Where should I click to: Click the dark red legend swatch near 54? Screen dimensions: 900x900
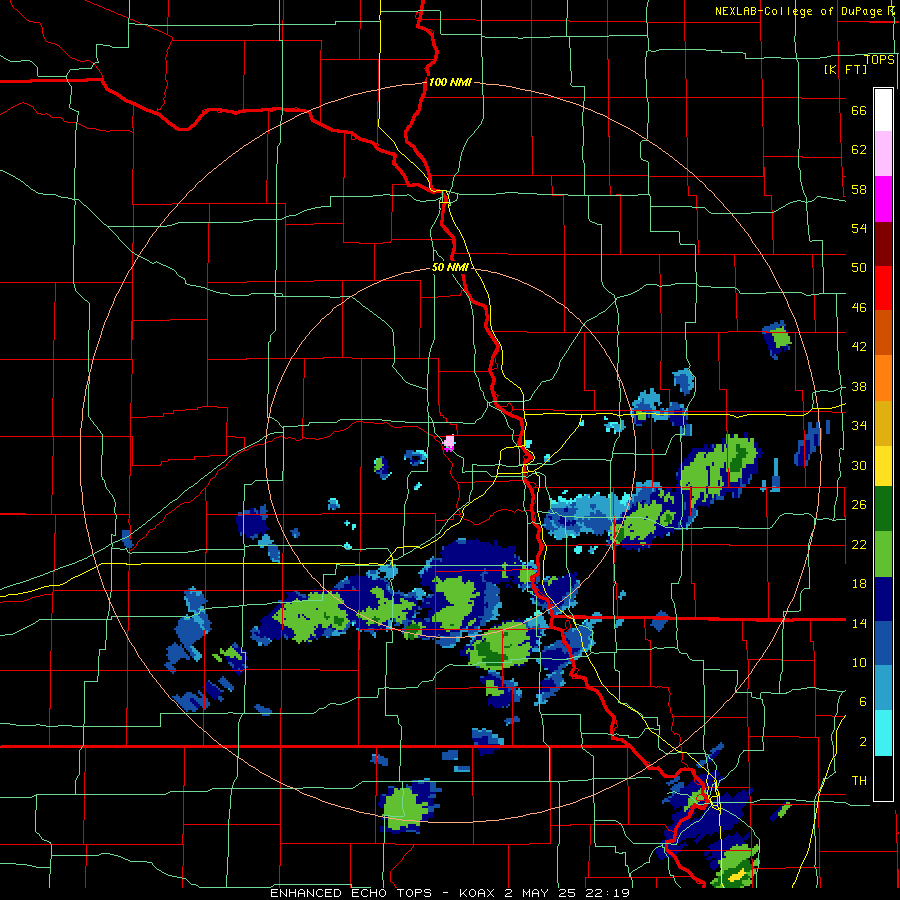(x=883, y=243)
